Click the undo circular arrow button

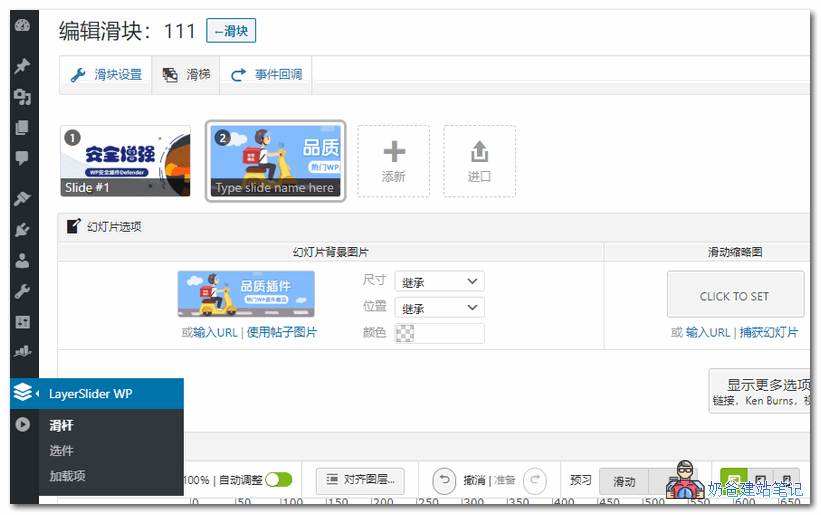pos(444,480)
